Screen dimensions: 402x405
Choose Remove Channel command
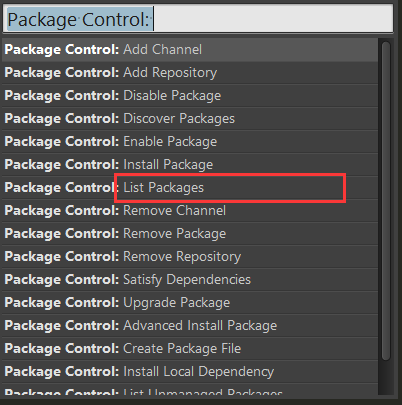point(190,211)
